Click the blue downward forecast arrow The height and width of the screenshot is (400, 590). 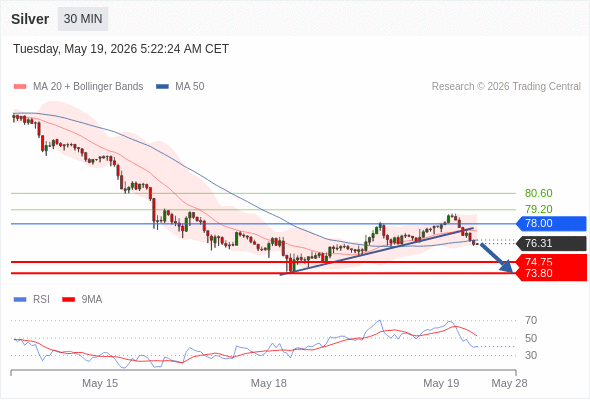pos(497,258)
